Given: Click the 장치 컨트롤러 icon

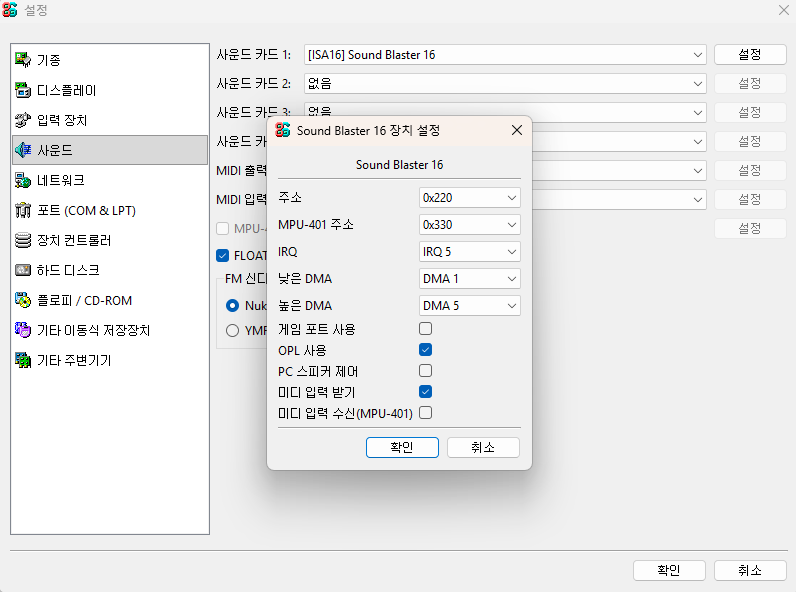Looking at the screenshot, I should (23, 240).
